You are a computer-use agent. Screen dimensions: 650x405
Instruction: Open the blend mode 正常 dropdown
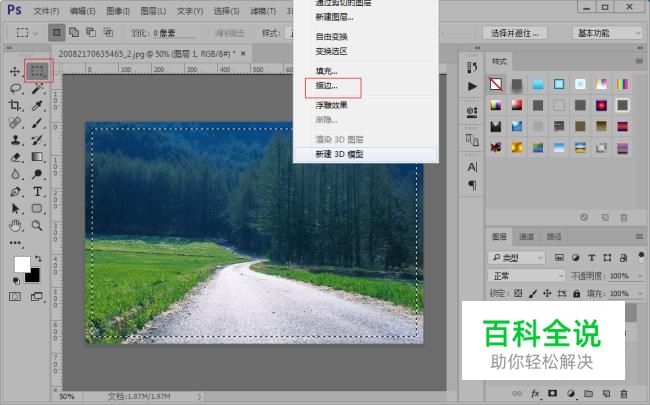tap(526, 276)
